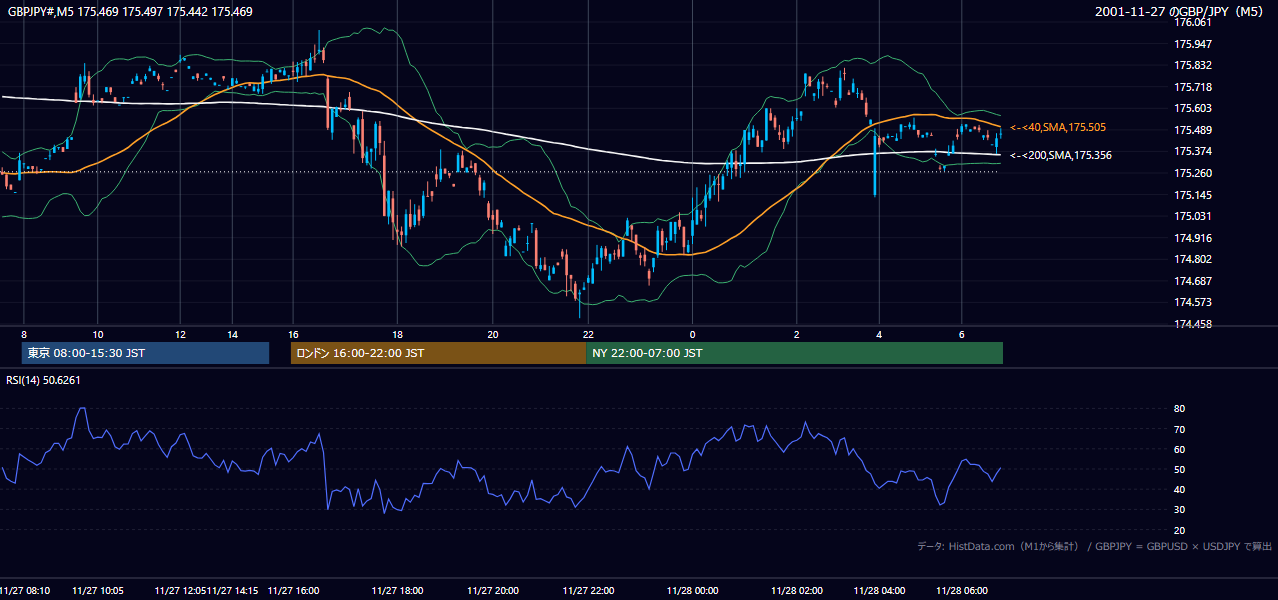
Task: Click price axis value 174.802
Action: pos(1193,259)
